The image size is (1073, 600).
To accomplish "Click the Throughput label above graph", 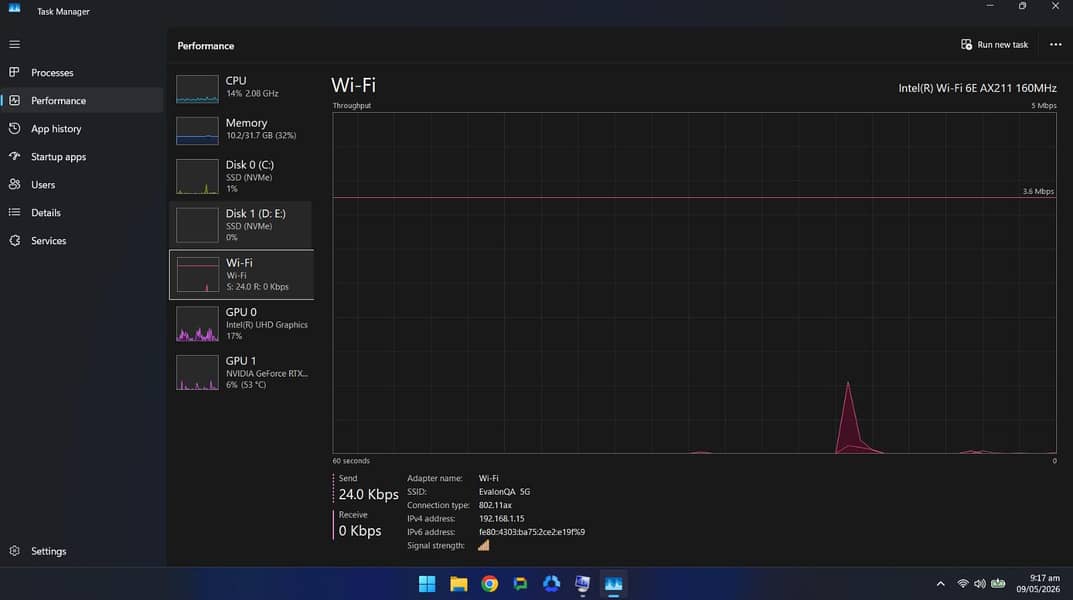I will tap(352, 105).
